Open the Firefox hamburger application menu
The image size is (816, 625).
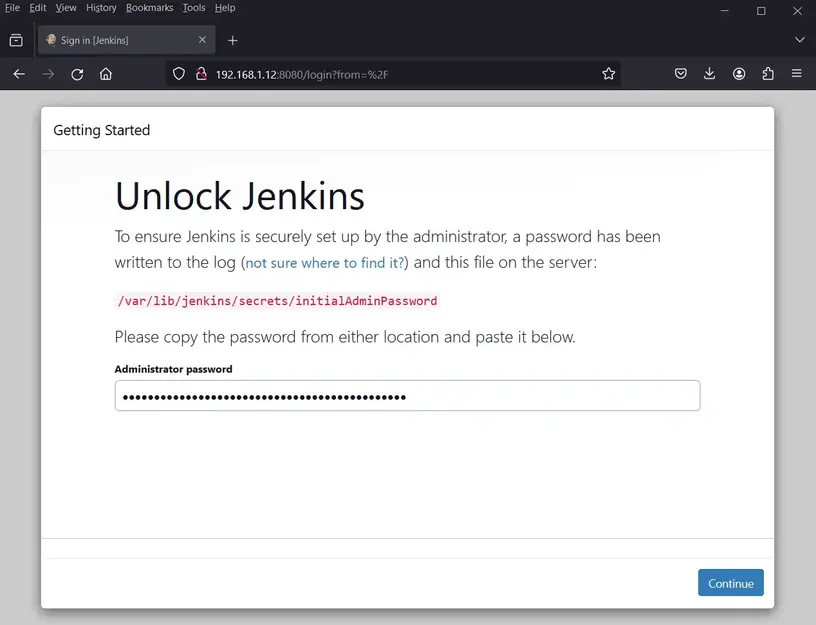click(797, 74)
